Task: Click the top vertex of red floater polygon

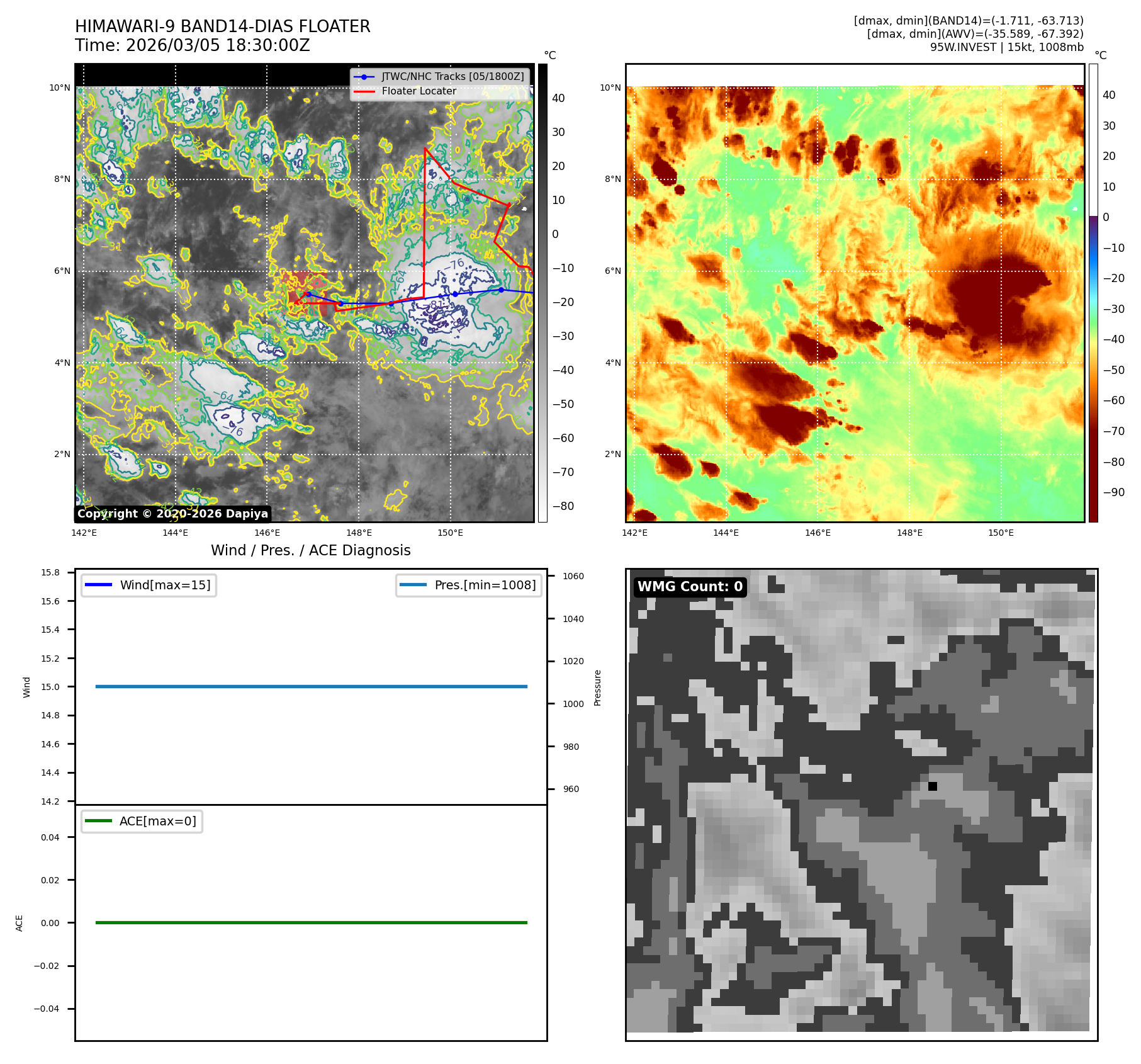Action: pyautogui.click(x=425, y=149)
